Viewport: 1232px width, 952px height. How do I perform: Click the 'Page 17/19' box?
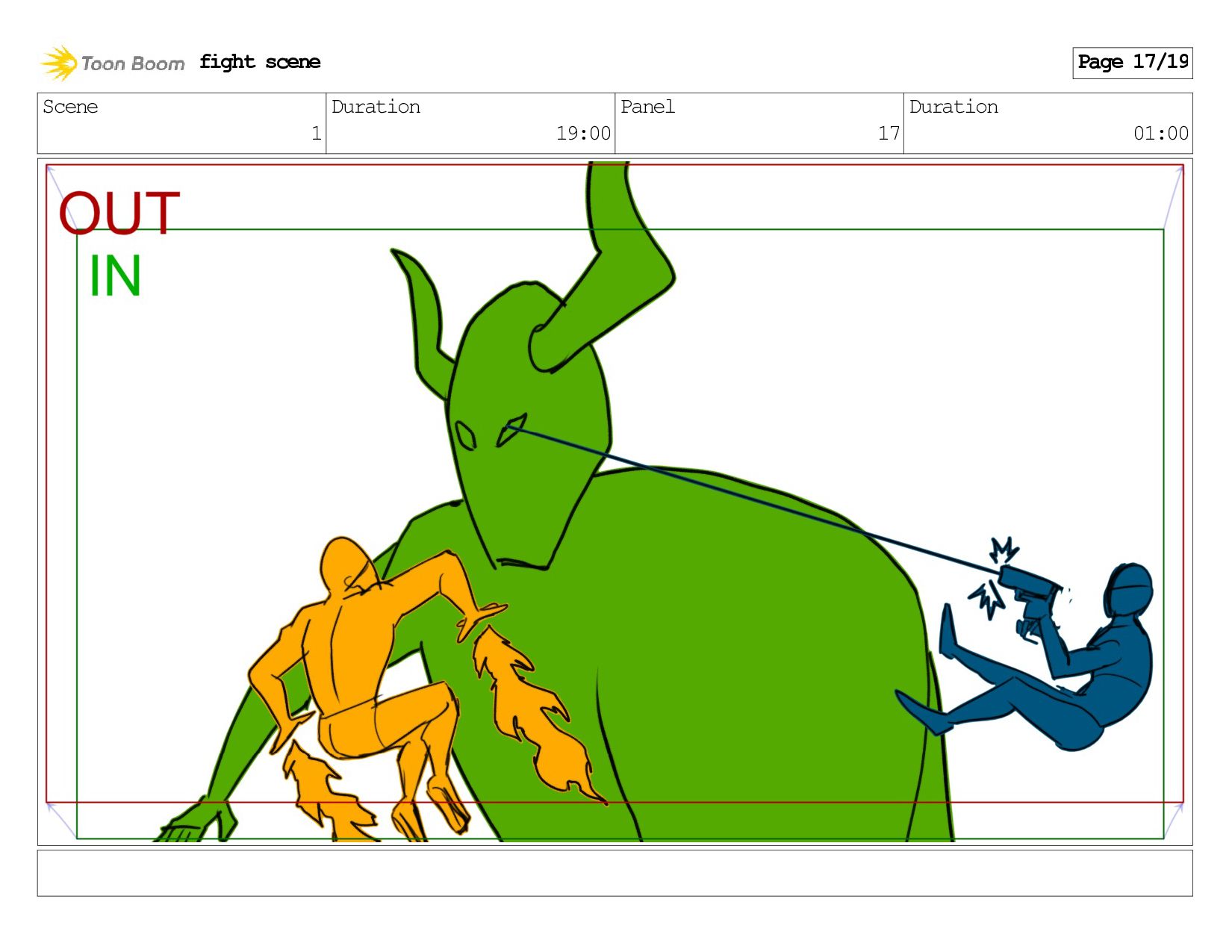(1132, 63)
